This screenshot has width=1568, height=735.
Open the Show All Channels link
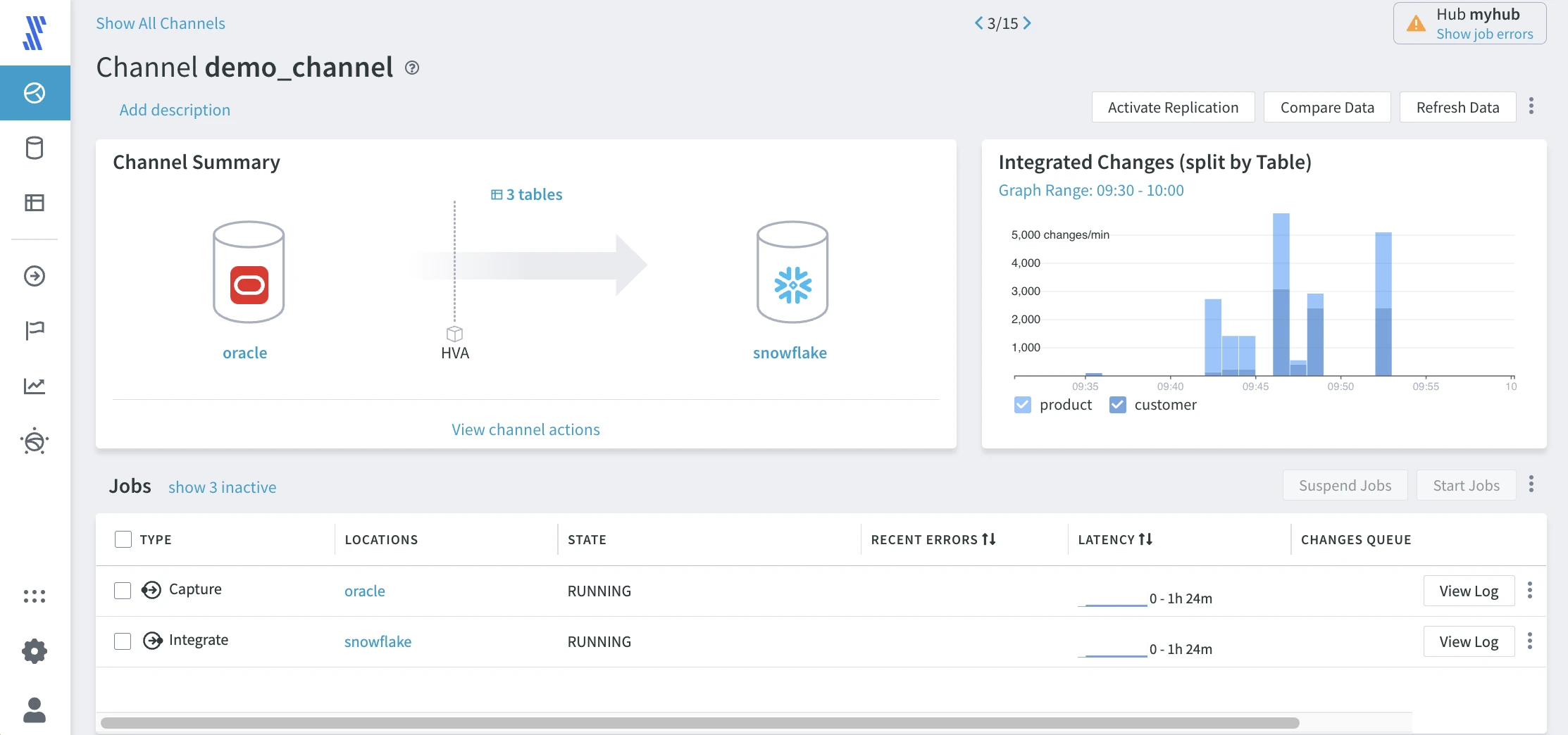tap(161, 23)
